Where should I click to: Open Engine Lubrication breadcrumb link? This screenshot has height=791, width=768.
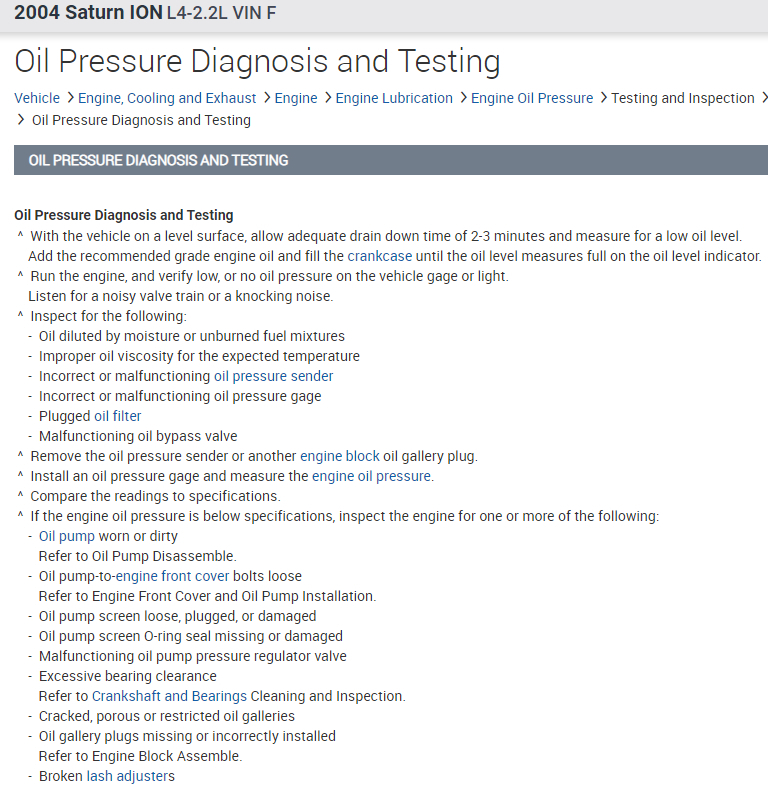tap(394, 98)
